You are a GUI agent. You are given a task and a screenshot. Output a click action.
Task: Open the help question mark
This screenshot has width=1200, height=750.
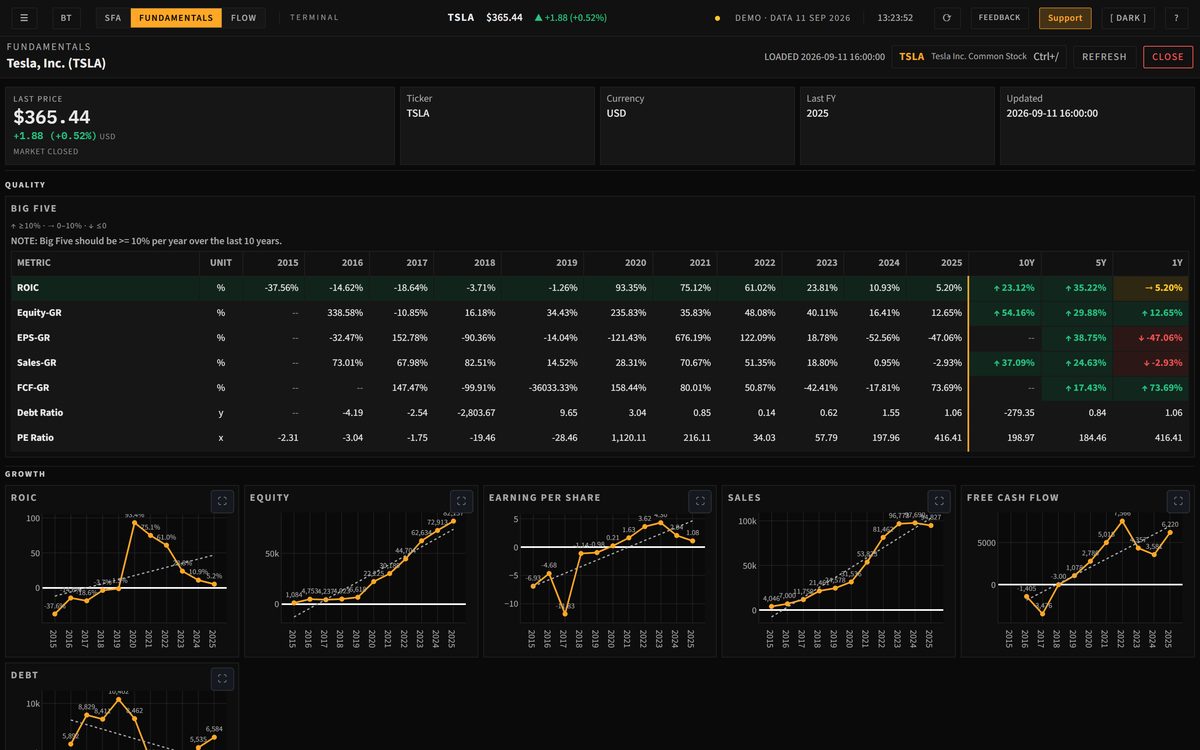pyautogui.click(x=1176, y=18)
